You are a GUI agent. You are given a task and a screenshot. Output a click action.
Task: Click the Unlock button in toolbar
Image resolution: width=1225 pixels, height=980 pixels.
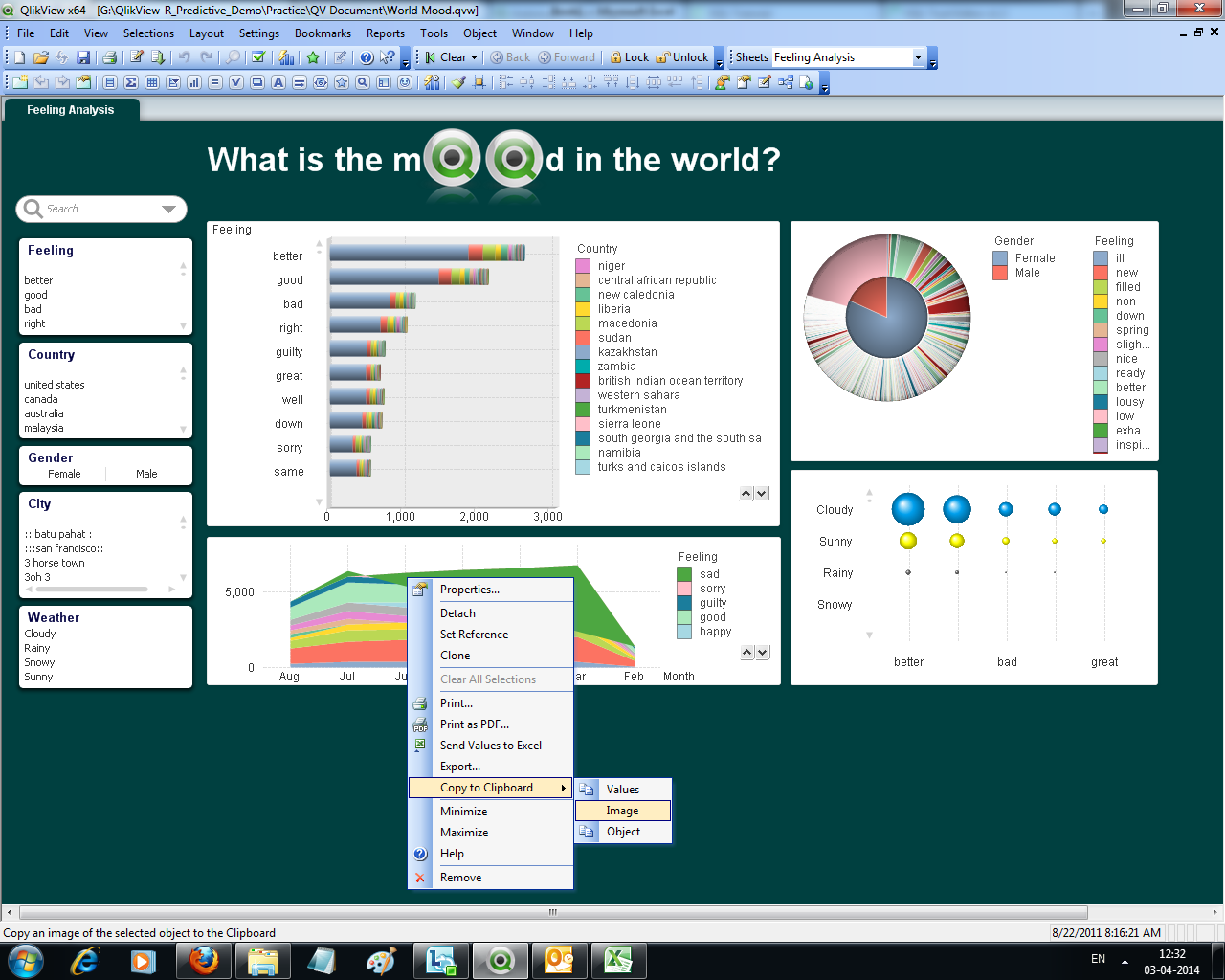[682, 57]
